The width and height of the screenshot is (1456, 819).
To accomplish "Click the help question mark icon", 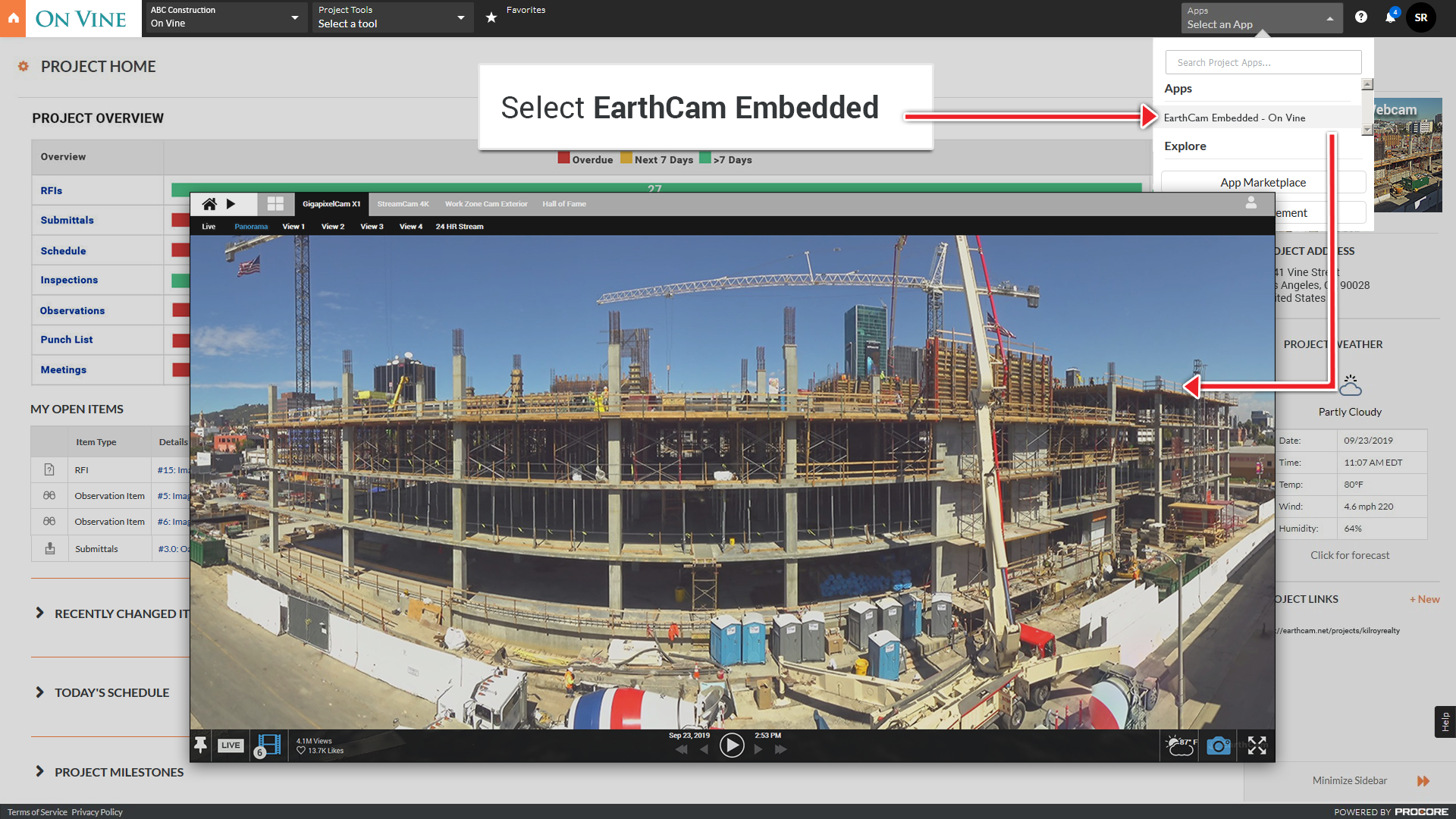I will point(1361,17).
